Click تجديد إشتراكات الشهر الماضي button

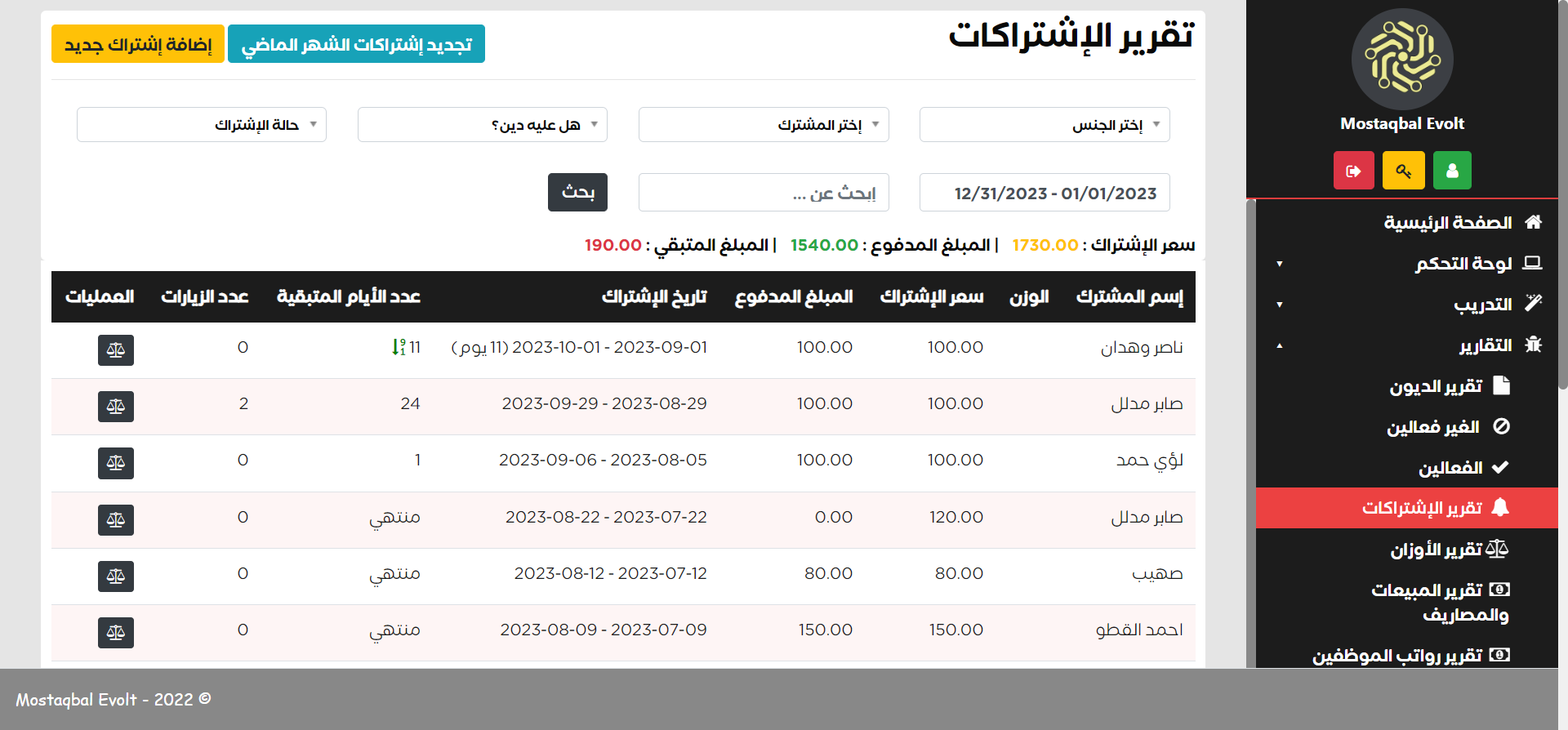click(x=356, y=44)
